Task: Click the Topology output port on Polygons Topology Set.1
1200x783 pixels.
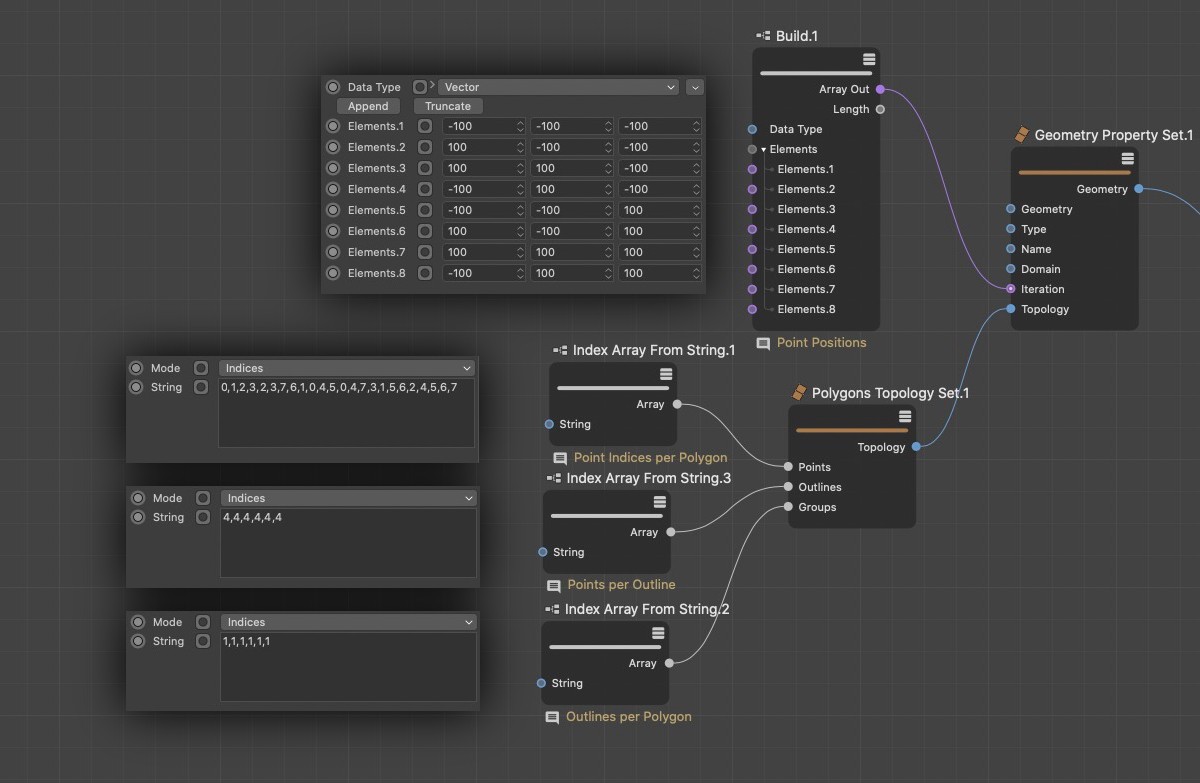Action: click(916, 447)
